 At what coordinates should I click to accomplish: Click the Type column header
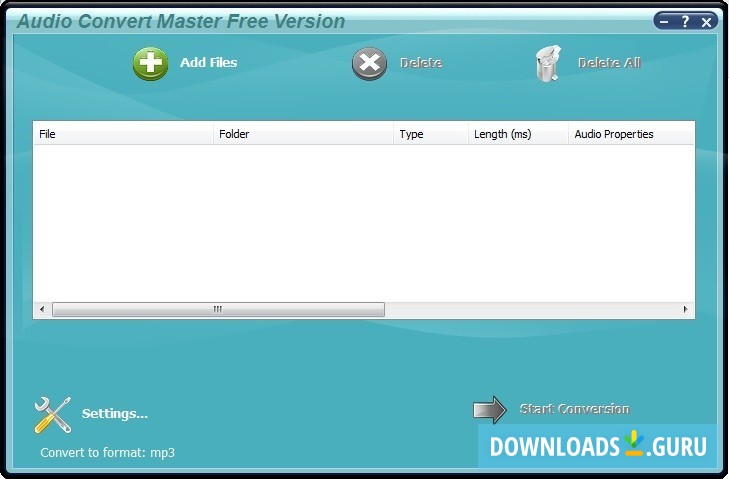click(x=431, y=134)
